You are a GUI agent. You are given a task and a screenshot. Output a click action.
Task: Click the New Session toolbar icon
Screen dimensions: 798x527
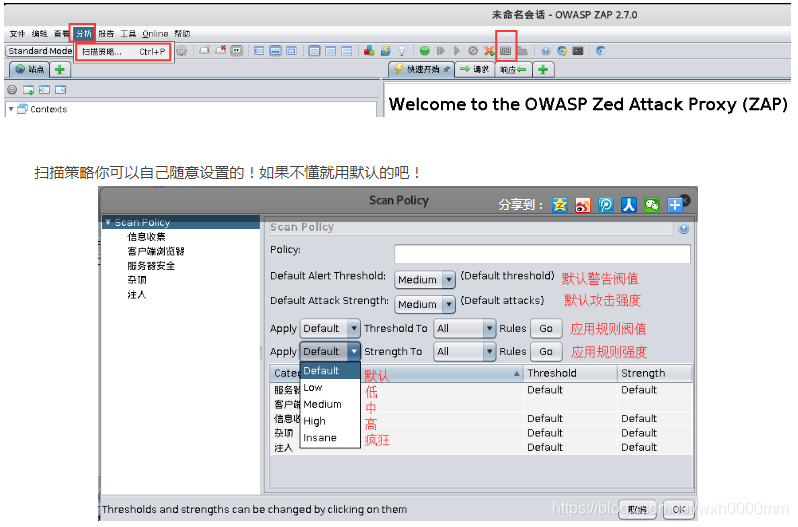[205, 51]
